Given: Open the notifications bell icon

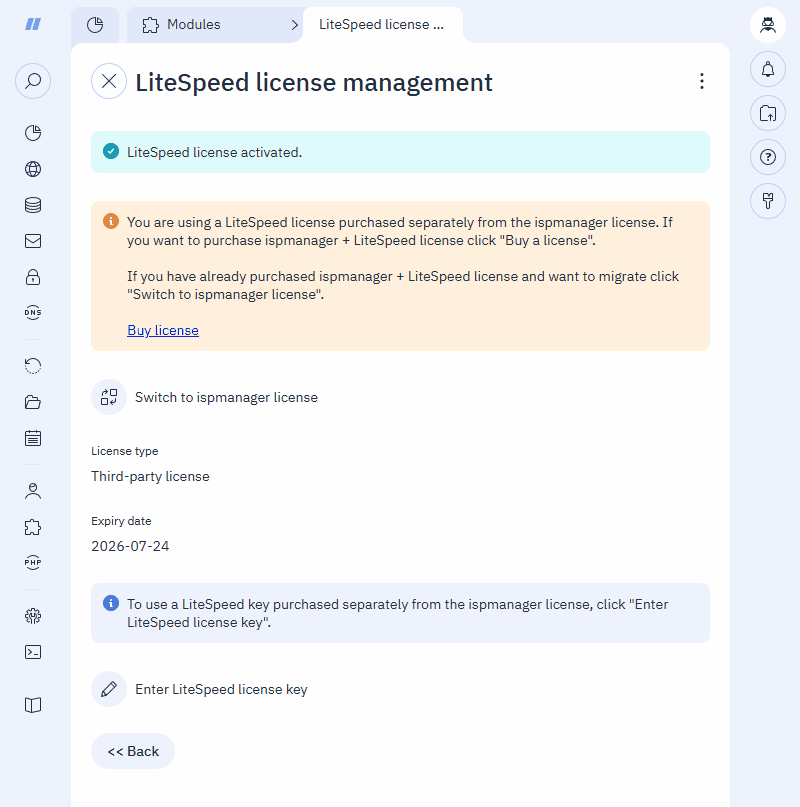Looking at the screenshot, I should (768, 69).
